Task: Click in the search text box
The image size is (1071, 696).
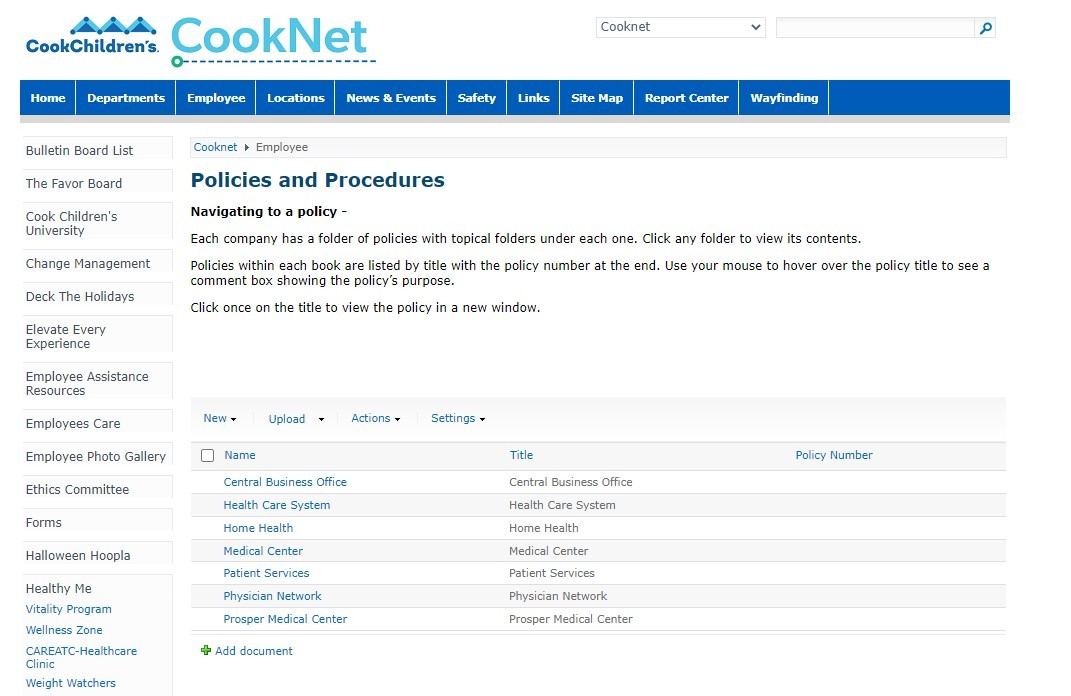Action: coord(875,28)
